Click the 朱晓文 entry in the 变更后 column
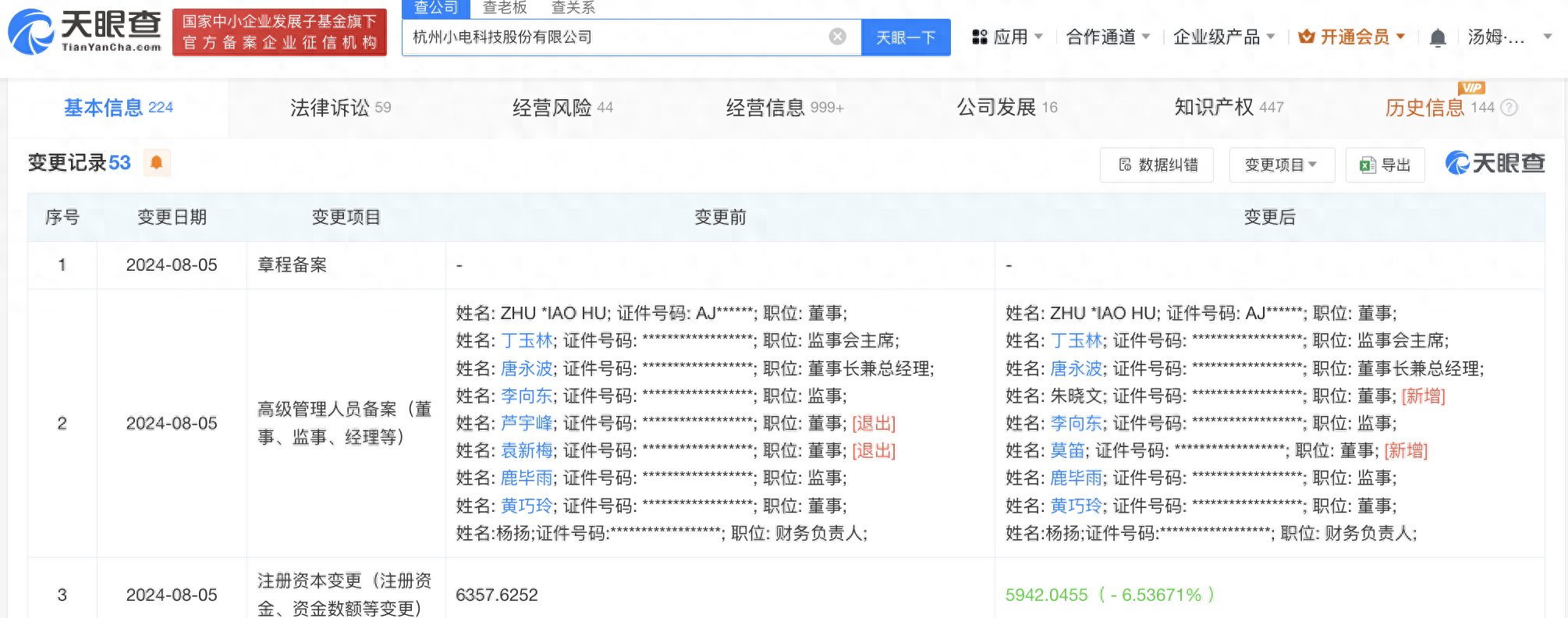 (1077, 396)
